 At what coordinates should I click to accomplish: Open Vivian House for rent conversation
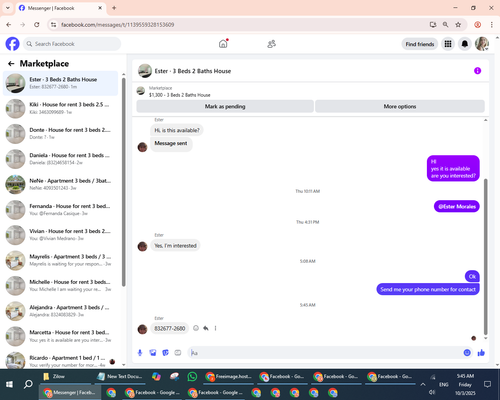tap(61, 235)
